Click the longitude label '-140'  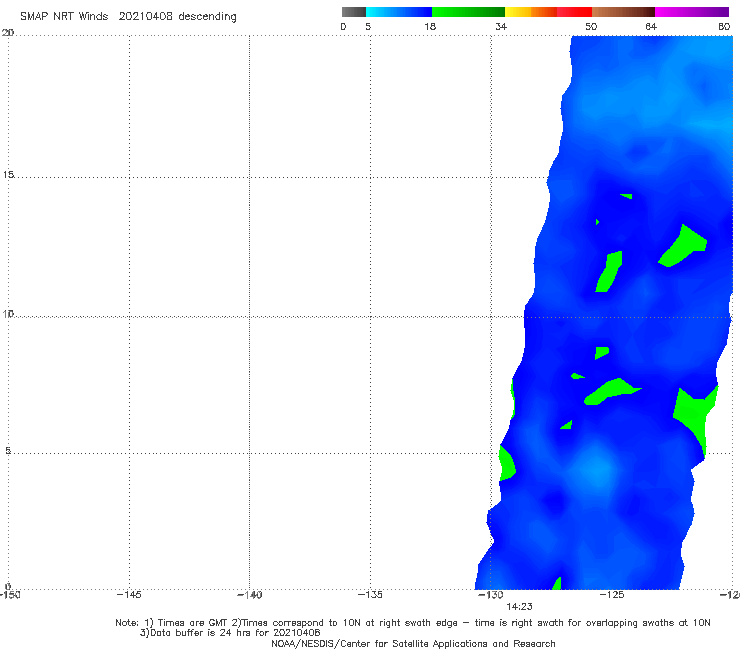point(250,595)
